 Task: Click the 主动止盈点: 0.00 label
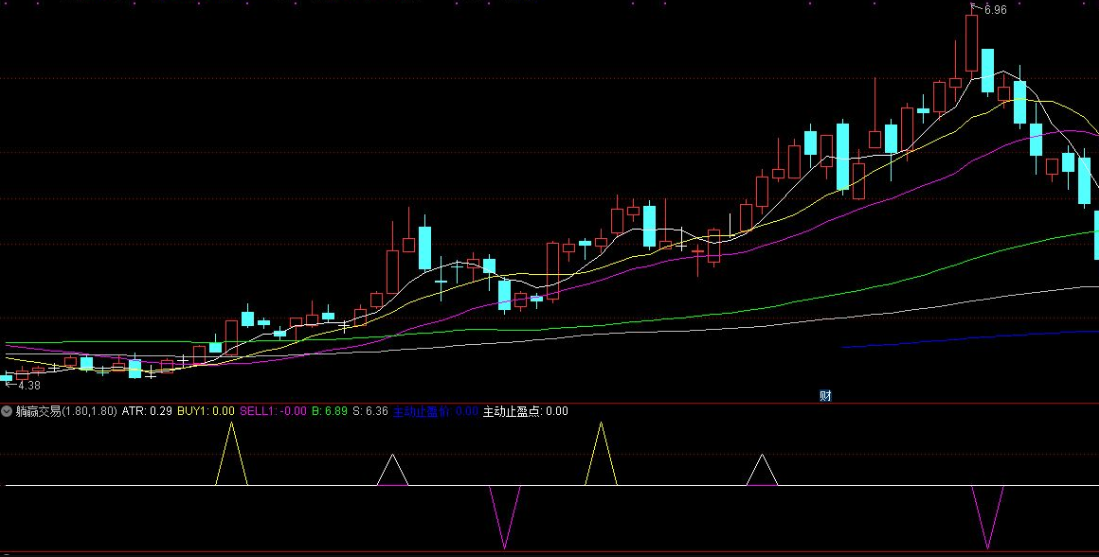[525, 411]
